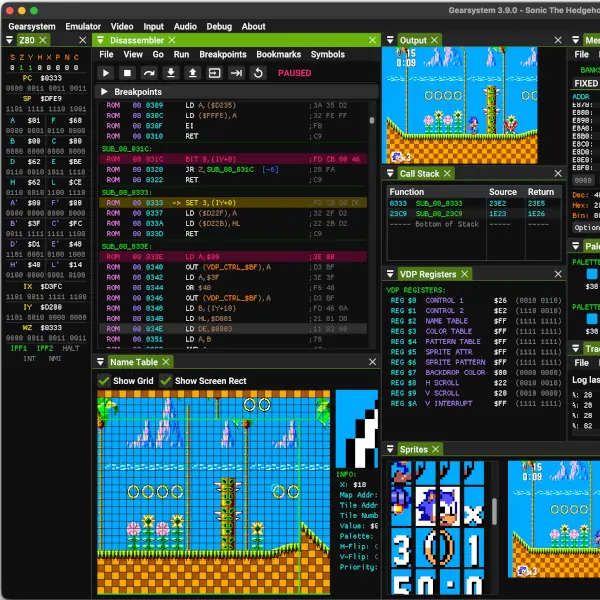The image size is (600, 600).
Task: Click the 'LD DE,$0003' row at 034E
Action: pos(233,329)
